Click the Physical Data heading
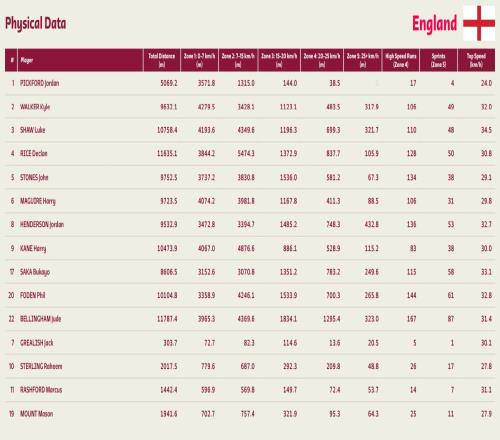Image resolution: width=500 pixels, height=440 pixels. 36,24
